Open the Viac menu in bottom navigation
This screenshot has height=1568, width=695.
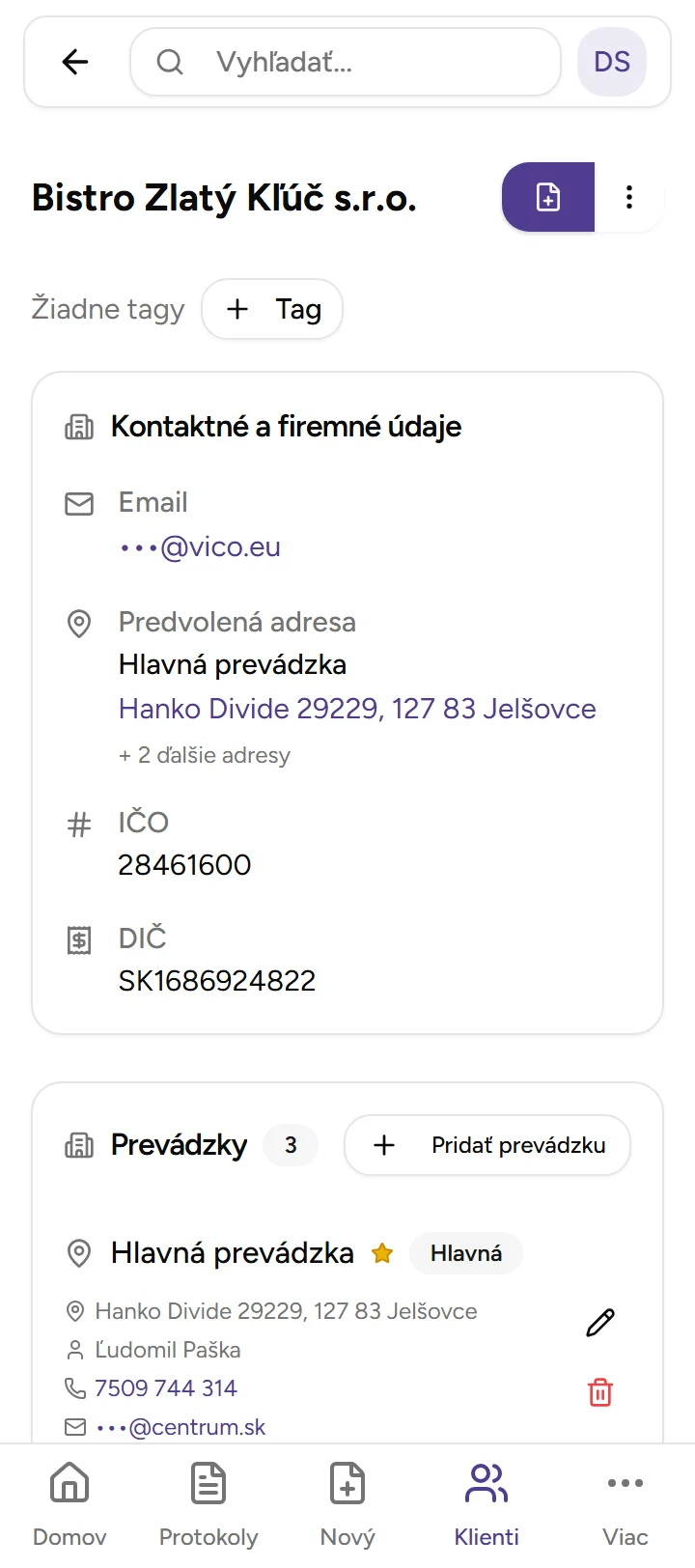click(625, 1499)
